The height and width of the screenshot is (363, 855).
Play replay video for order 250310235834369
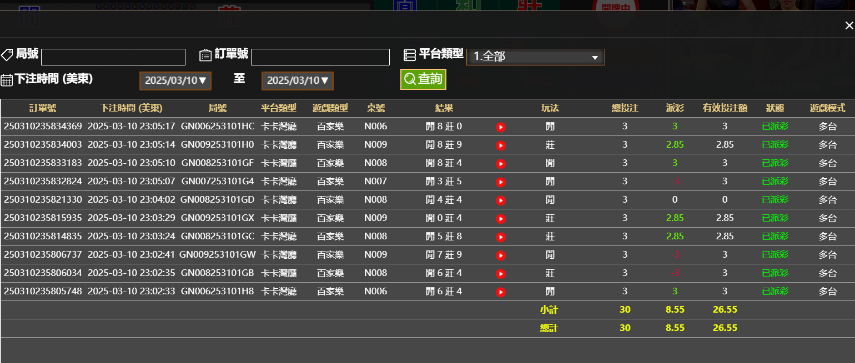pos(501,127)
